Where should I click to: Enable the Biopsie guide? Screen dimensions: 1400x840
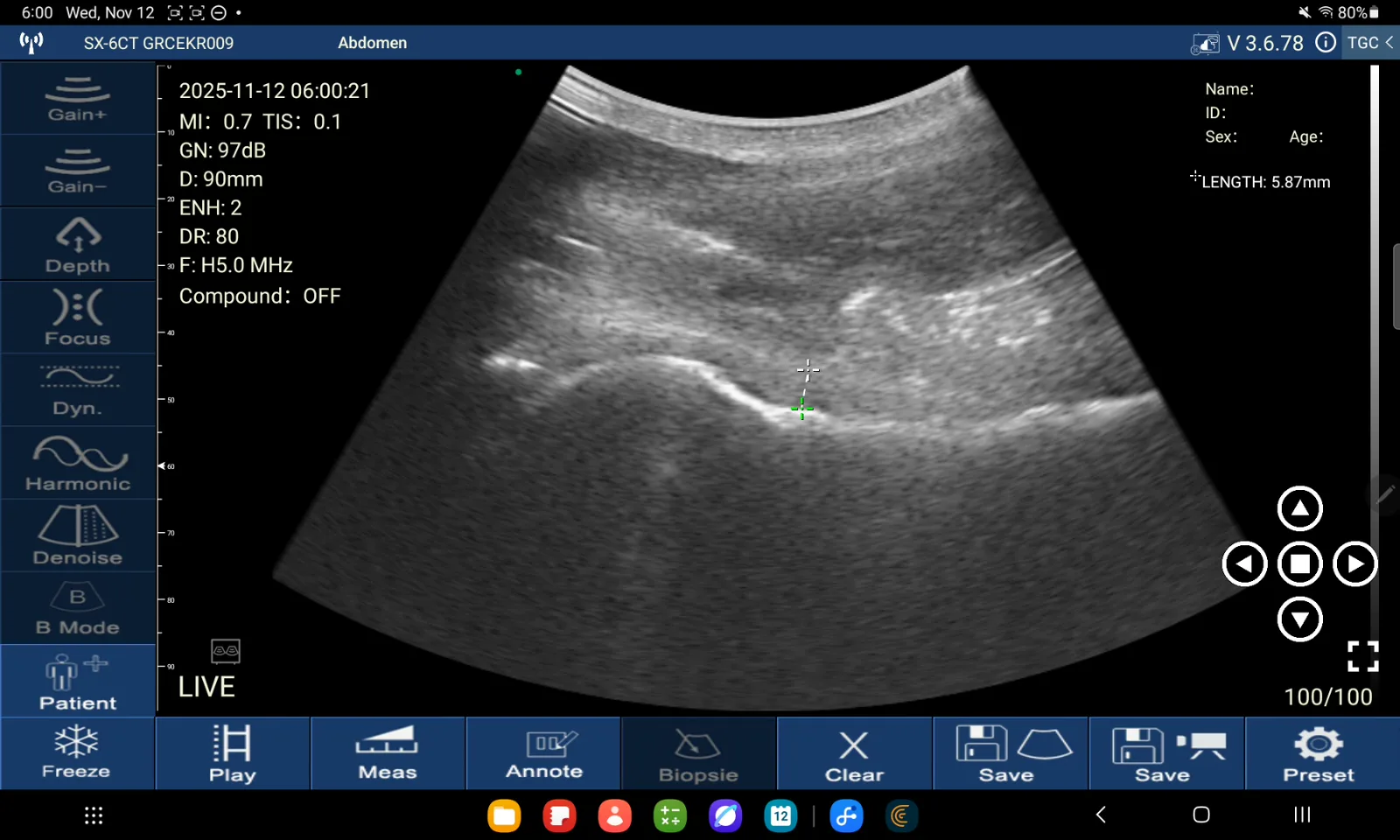pos(698,753)
